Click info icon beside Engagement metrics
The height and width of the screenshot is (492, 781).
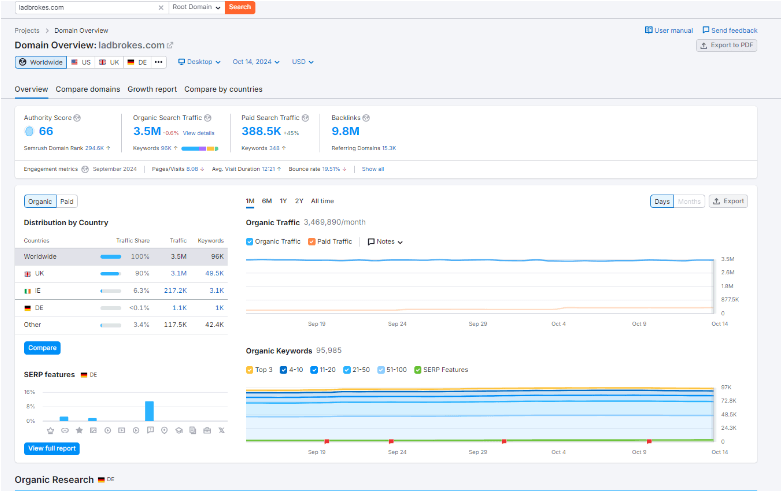point(85,169)
